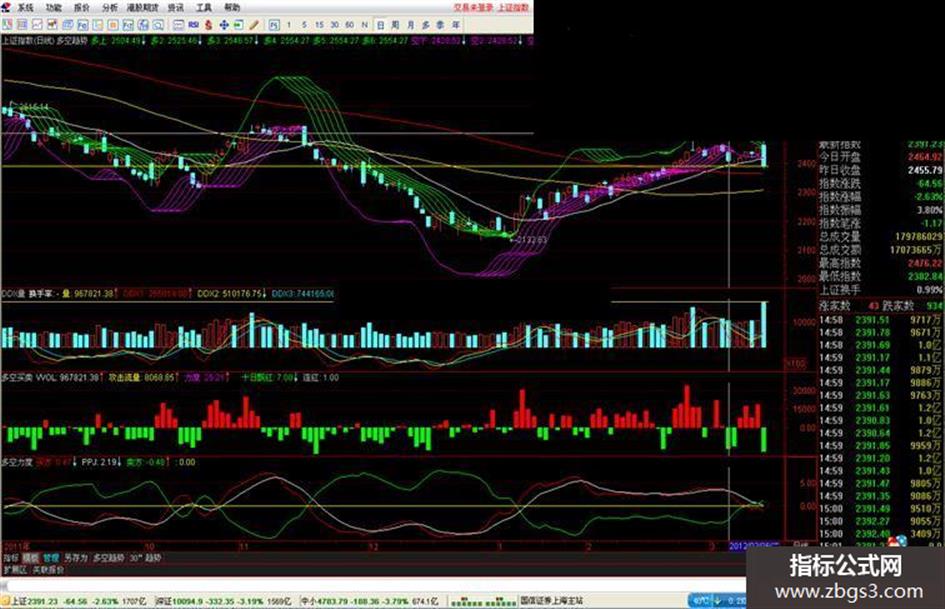
Task: Open the 分析 menu
Action: [x=110, y=7]
